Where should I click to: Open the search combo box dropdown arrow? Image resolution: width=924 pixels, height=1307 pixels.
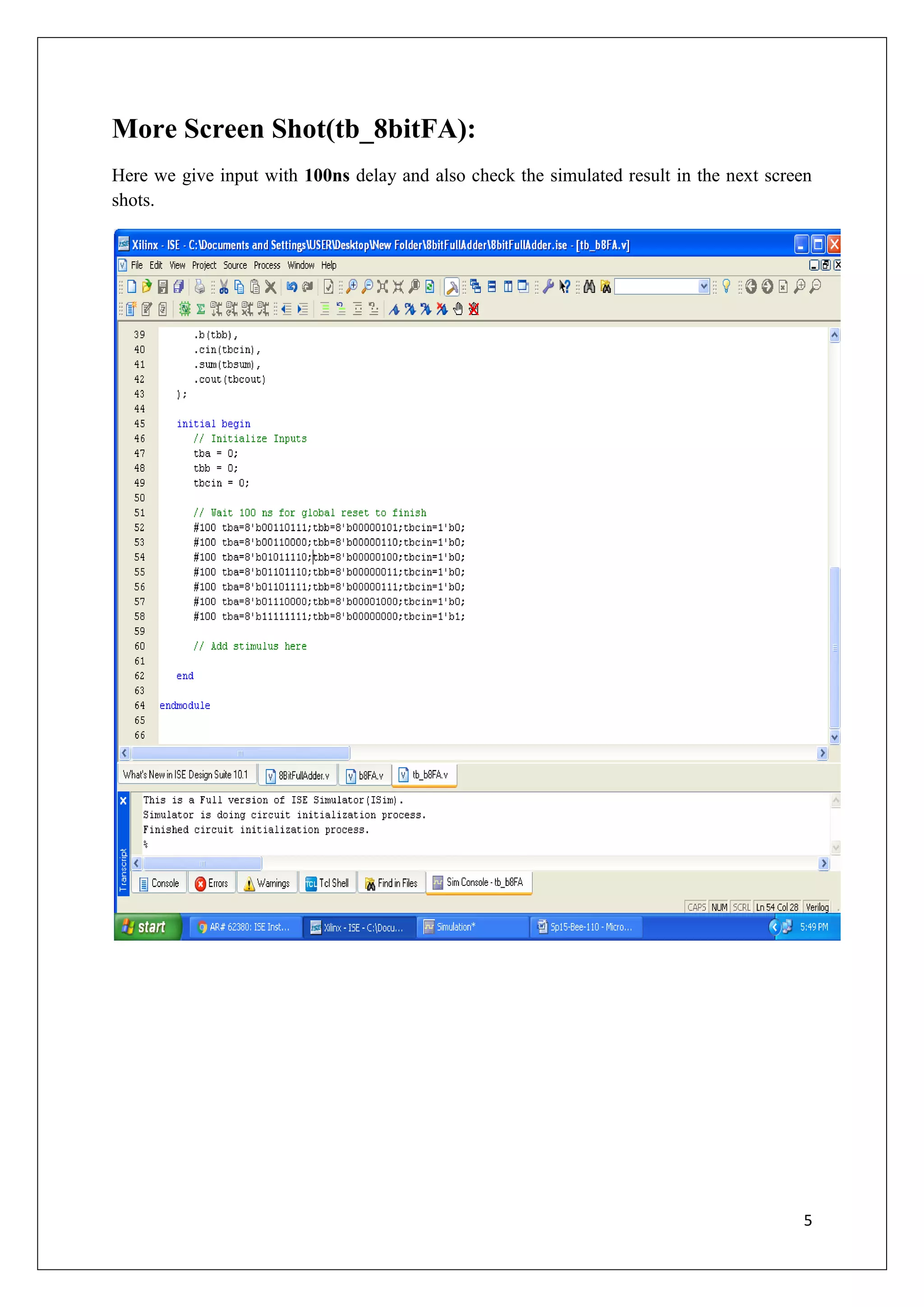click(x=703, y=286)
